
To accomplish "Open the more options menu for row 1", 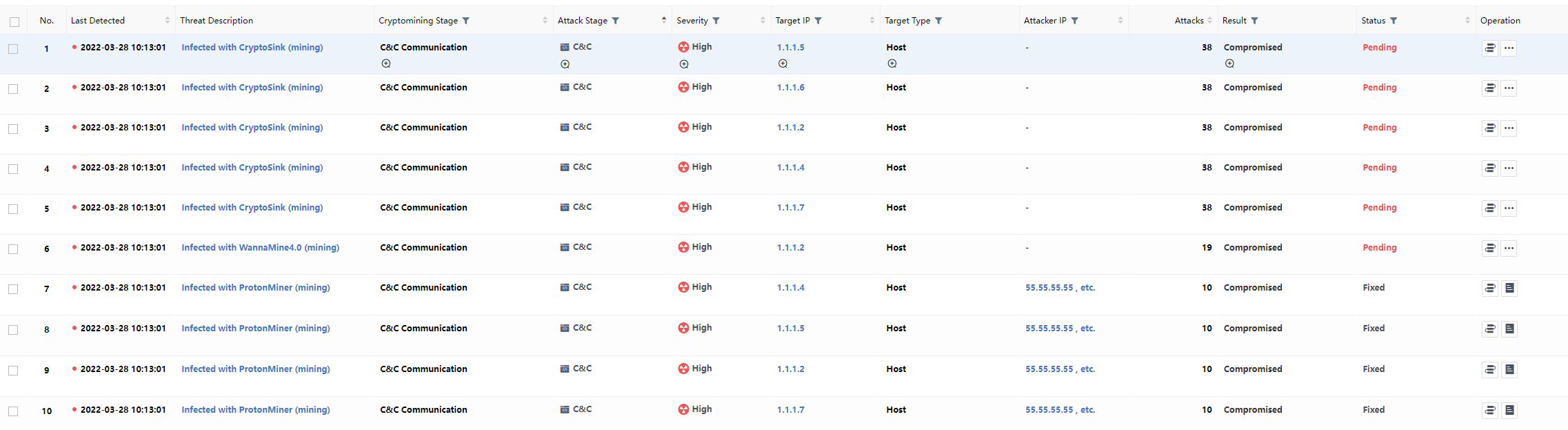I will [x=1509, y=48].
